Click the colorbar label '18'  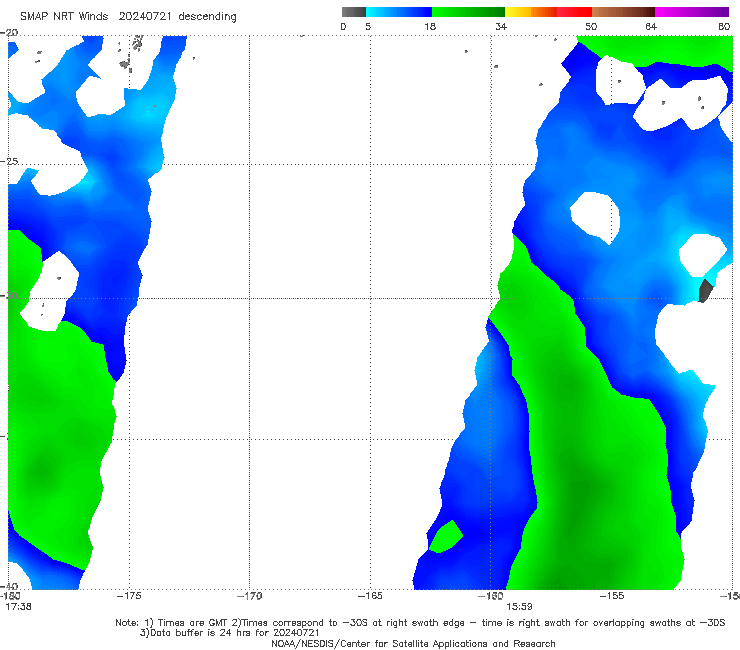[x=430, y=26]
